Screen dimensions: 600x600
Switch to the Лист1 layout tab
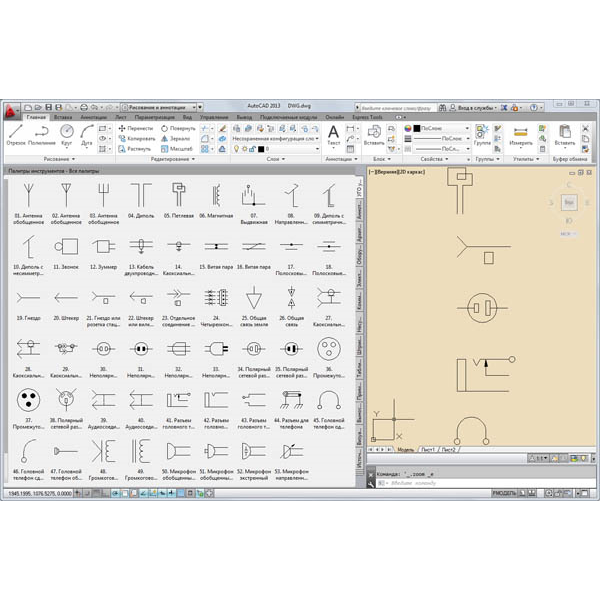(x=428, y=450)
